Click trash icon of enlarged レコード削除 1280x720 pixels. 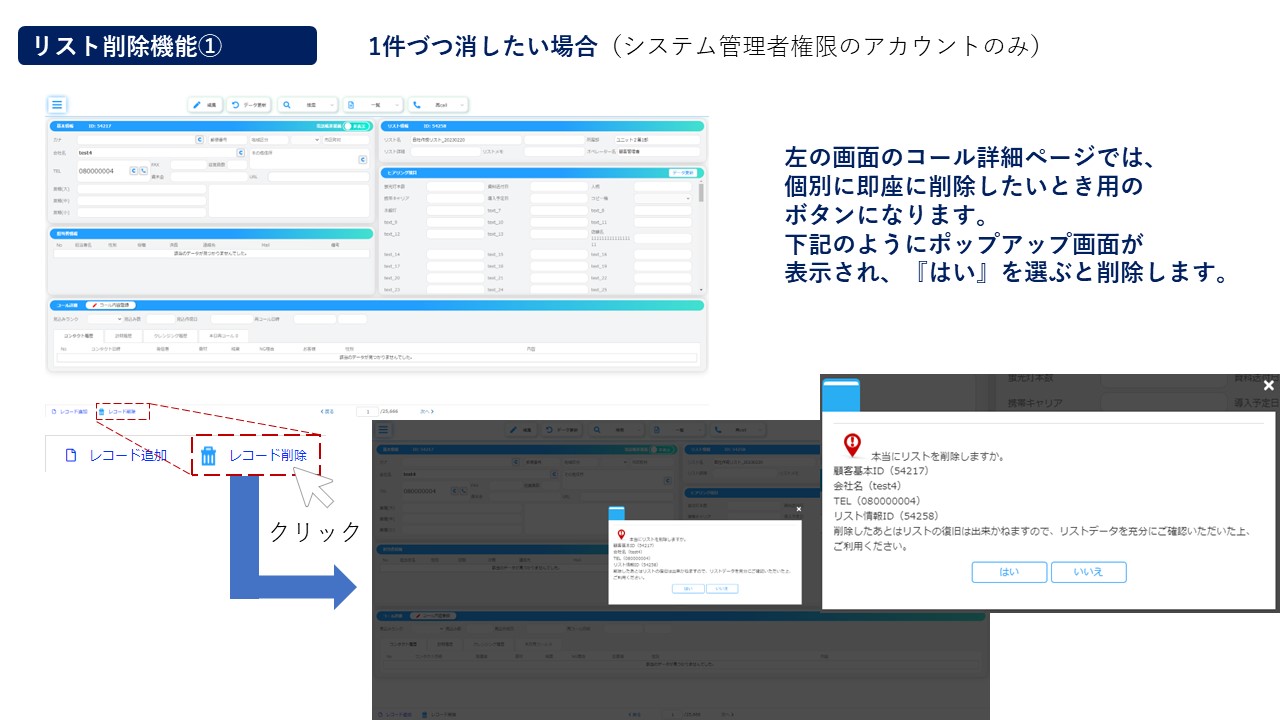tap(209, 456)
